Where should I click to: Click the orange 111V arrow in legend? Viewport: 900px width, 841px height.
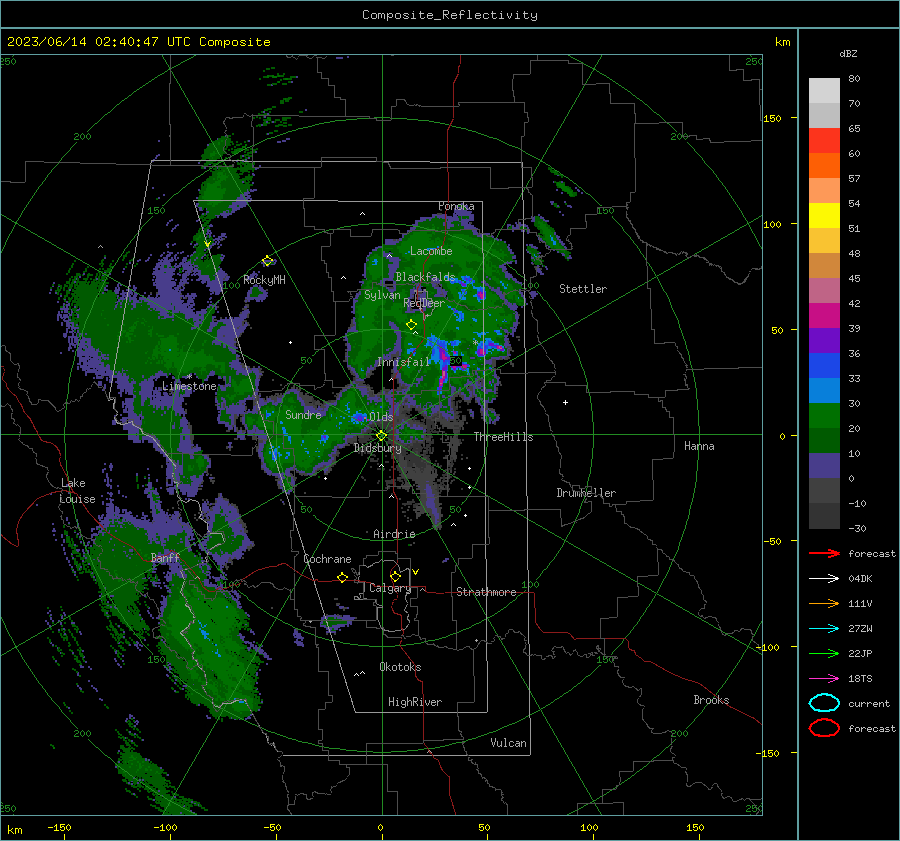tap(824, 603)
